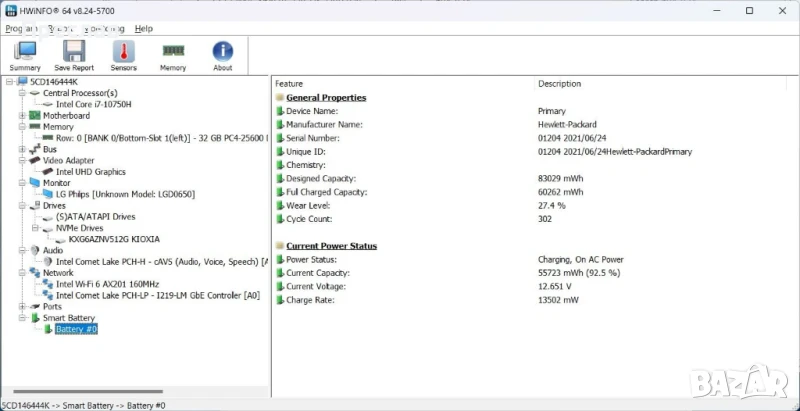The height and width of the screenshot is (411, 800).
Task: Open the Sensors thermometer icon
Action: tap(123, 54)
